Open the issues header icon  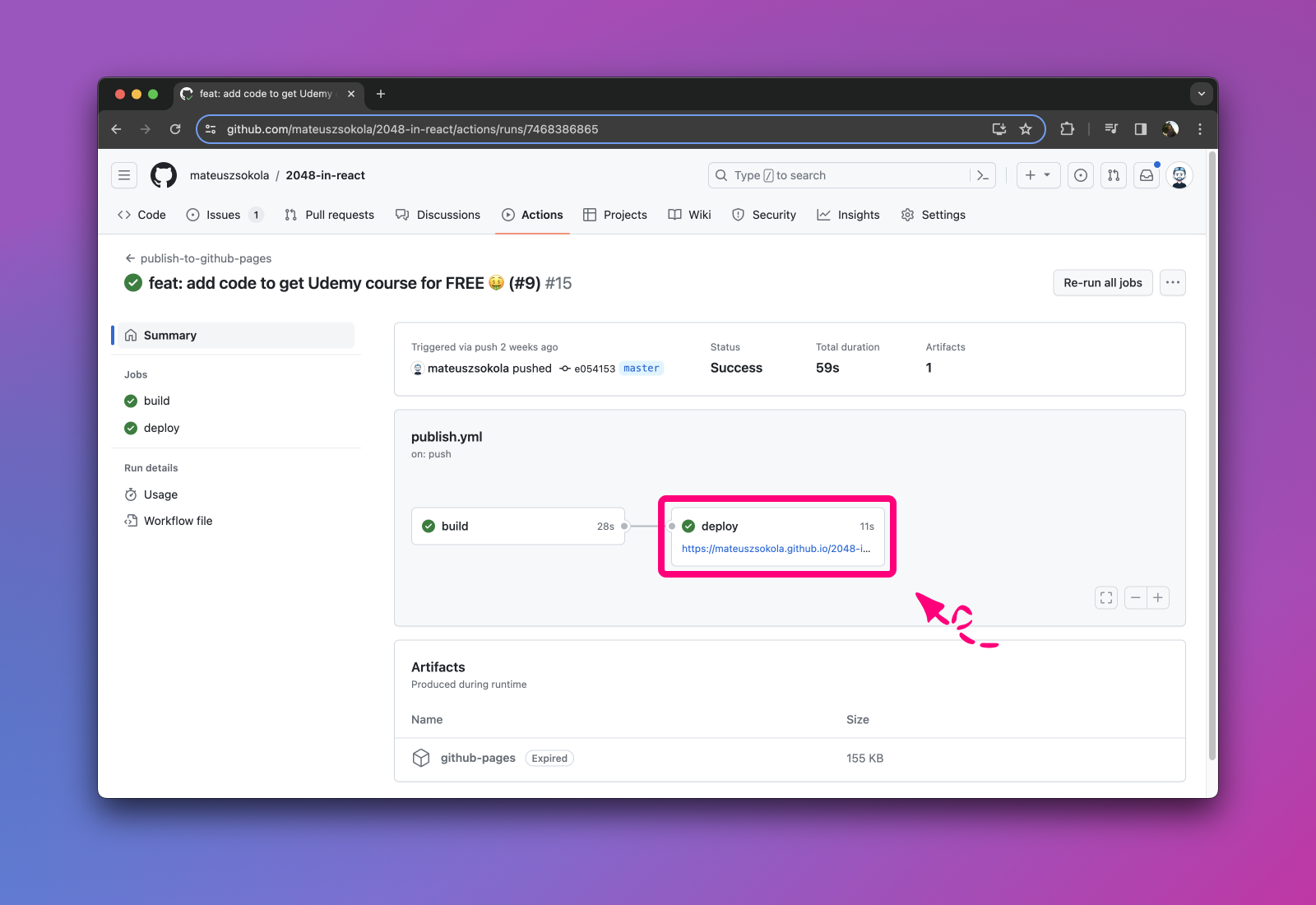(1081, 175)
